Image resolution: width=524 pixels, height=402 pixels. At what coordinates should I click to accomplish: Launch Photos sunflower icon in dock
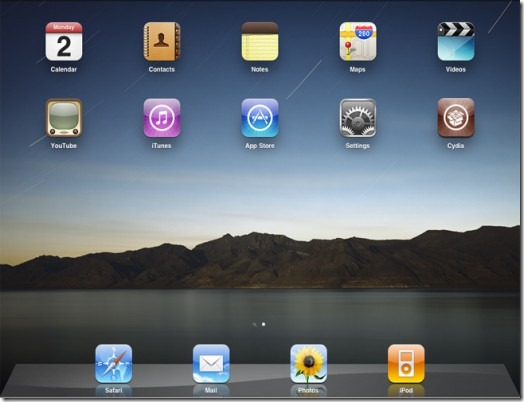point(308,364)
